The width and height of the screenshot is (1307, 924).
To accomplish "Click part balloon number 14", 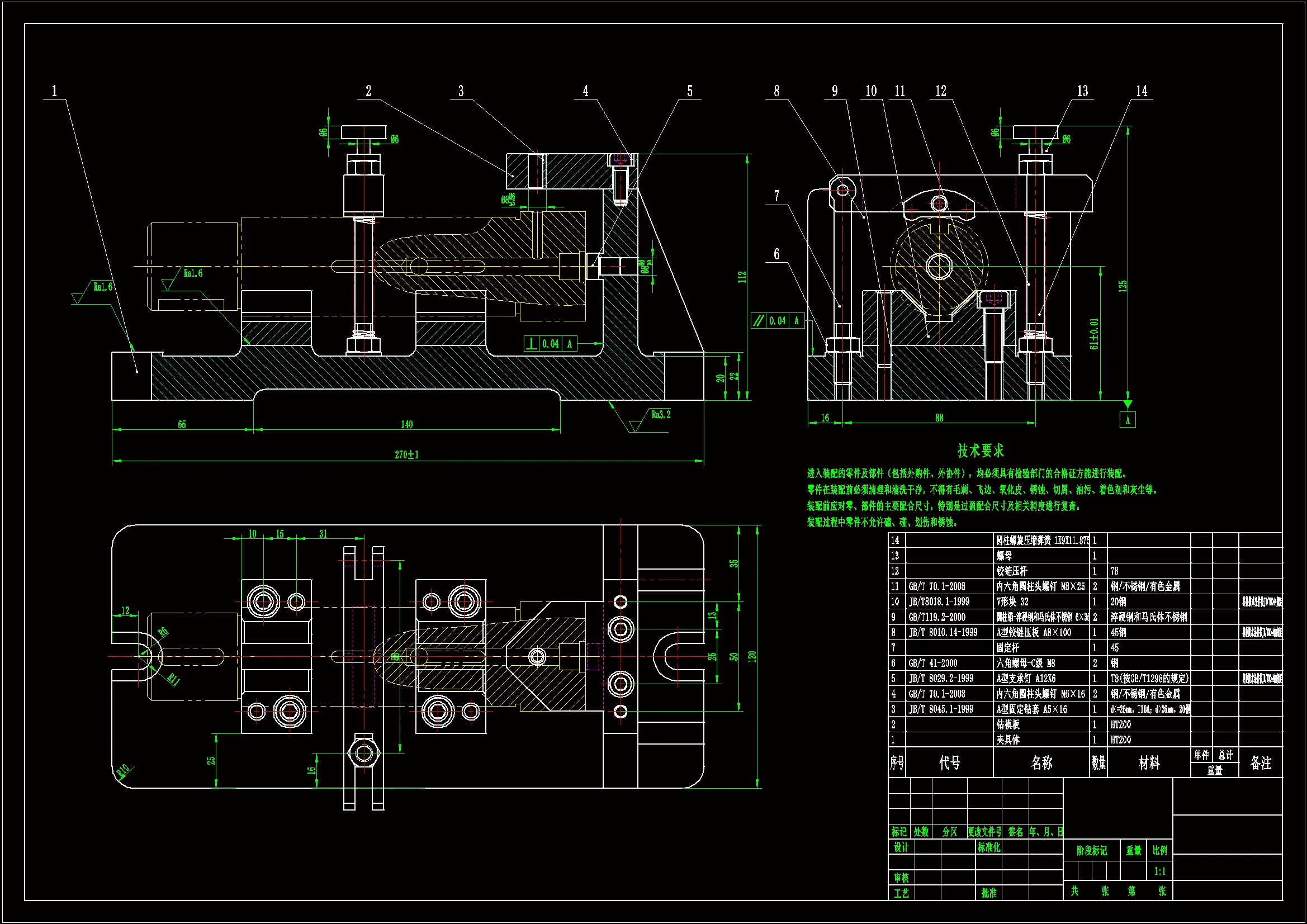I will coord(1142,91).
